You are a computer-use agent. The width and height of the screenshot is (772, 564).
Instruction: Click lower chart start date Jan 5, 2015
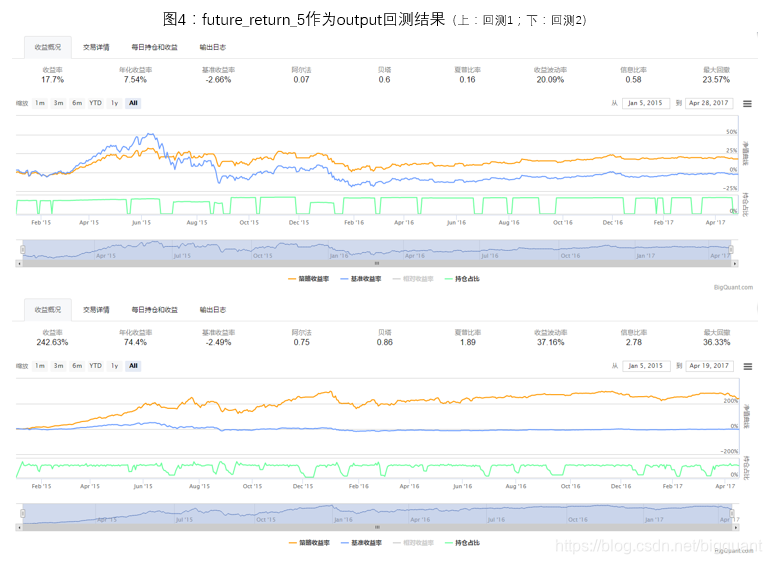pyautogui.click(x=646, y=366)
